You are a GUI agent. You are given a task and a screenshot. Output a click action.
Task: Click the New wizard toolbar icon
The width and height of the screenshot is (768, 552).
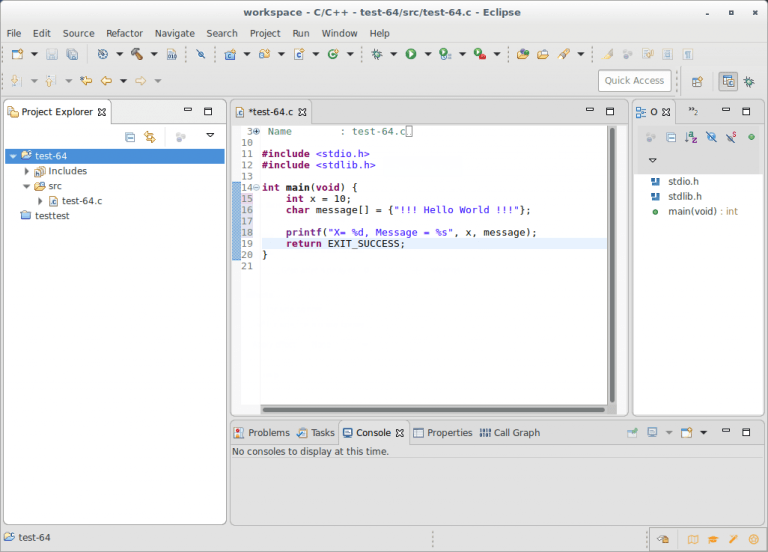pyautogui.click(x=18, y=54)
